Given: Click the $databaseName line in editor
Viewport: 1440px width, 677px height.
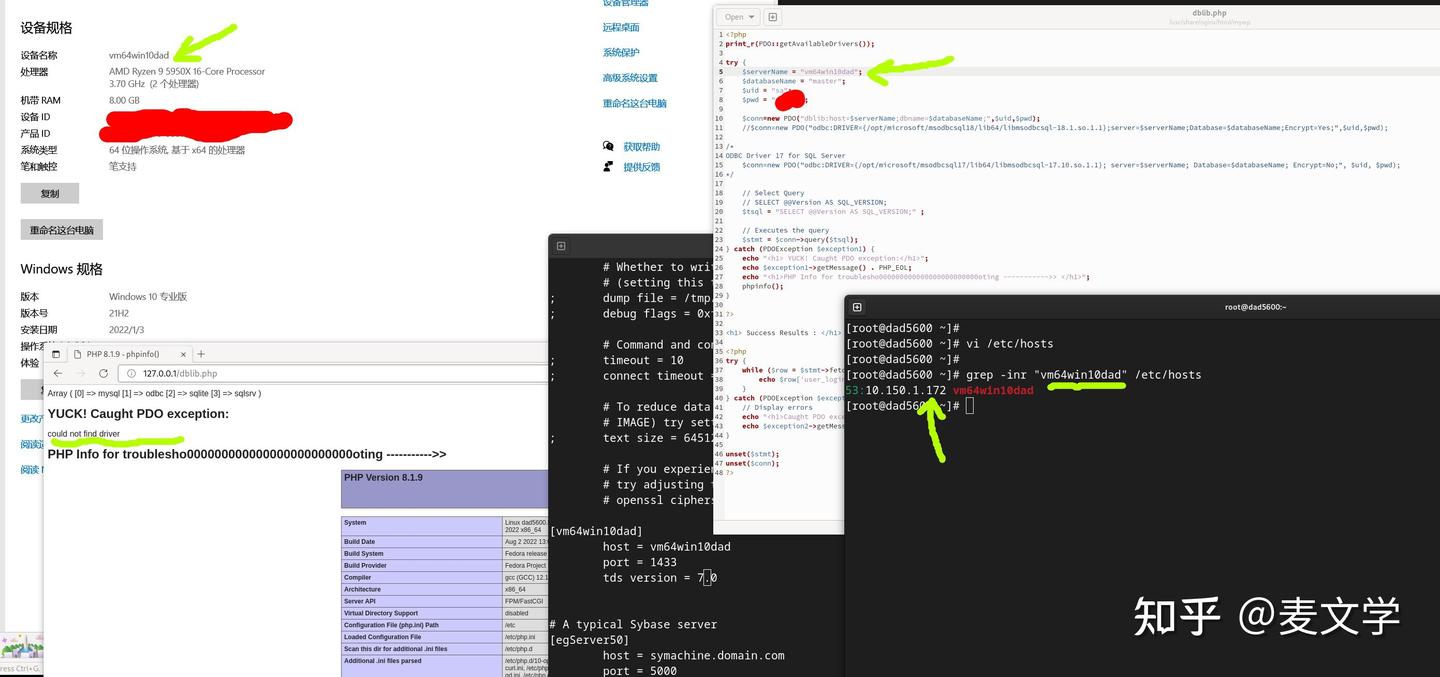Looking at the screenshot, I should click(792, 81).
